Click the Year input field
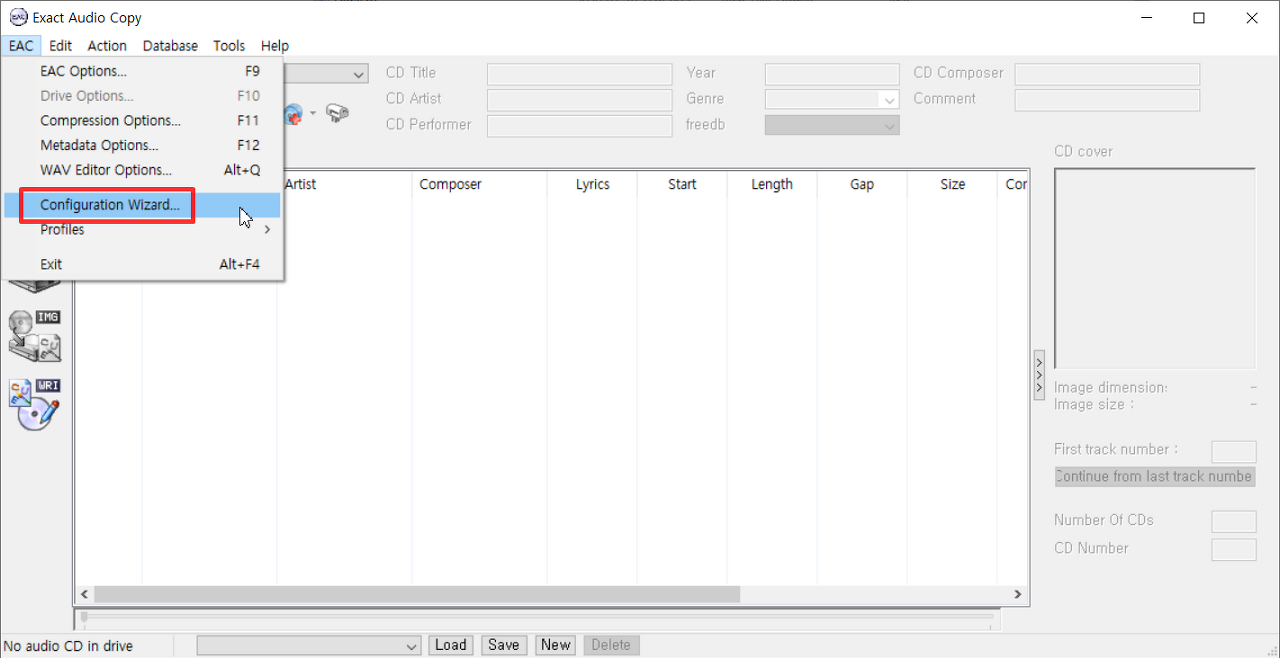The width and height of the screenshot is (1280, 658). (832, 74)
